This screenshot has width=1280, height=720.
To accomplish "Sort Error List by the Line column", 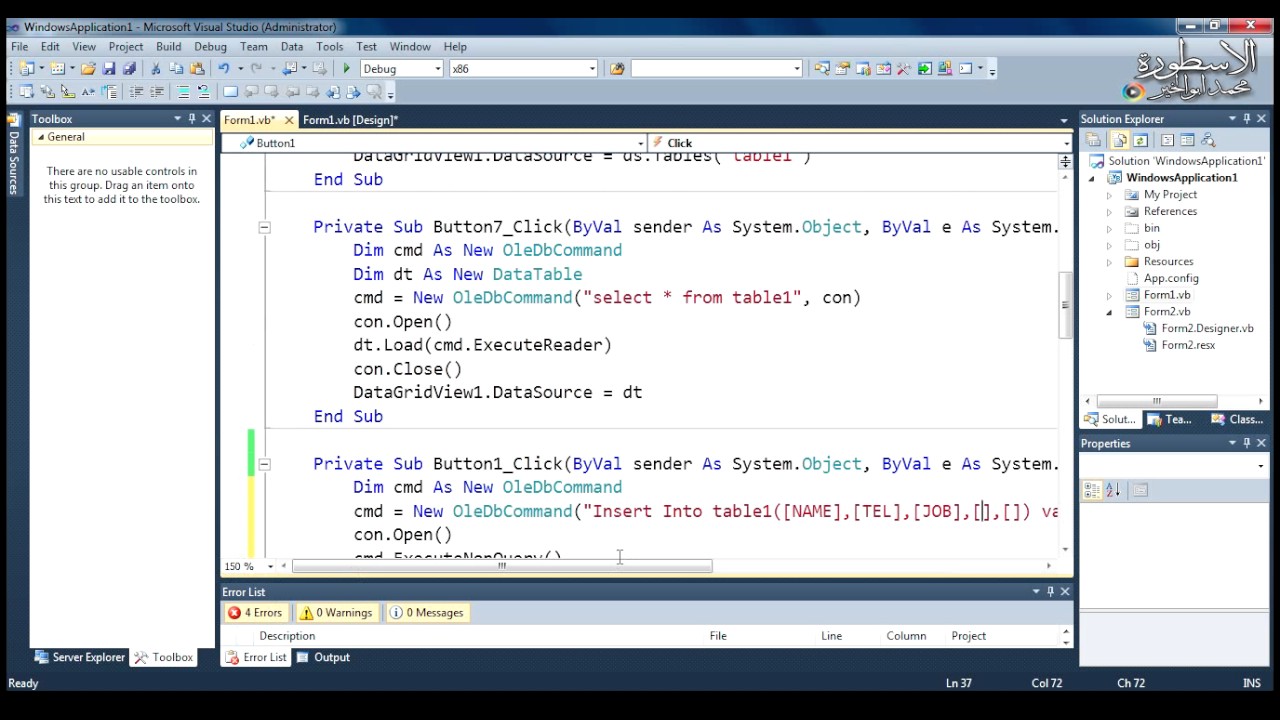I will 832,636.
